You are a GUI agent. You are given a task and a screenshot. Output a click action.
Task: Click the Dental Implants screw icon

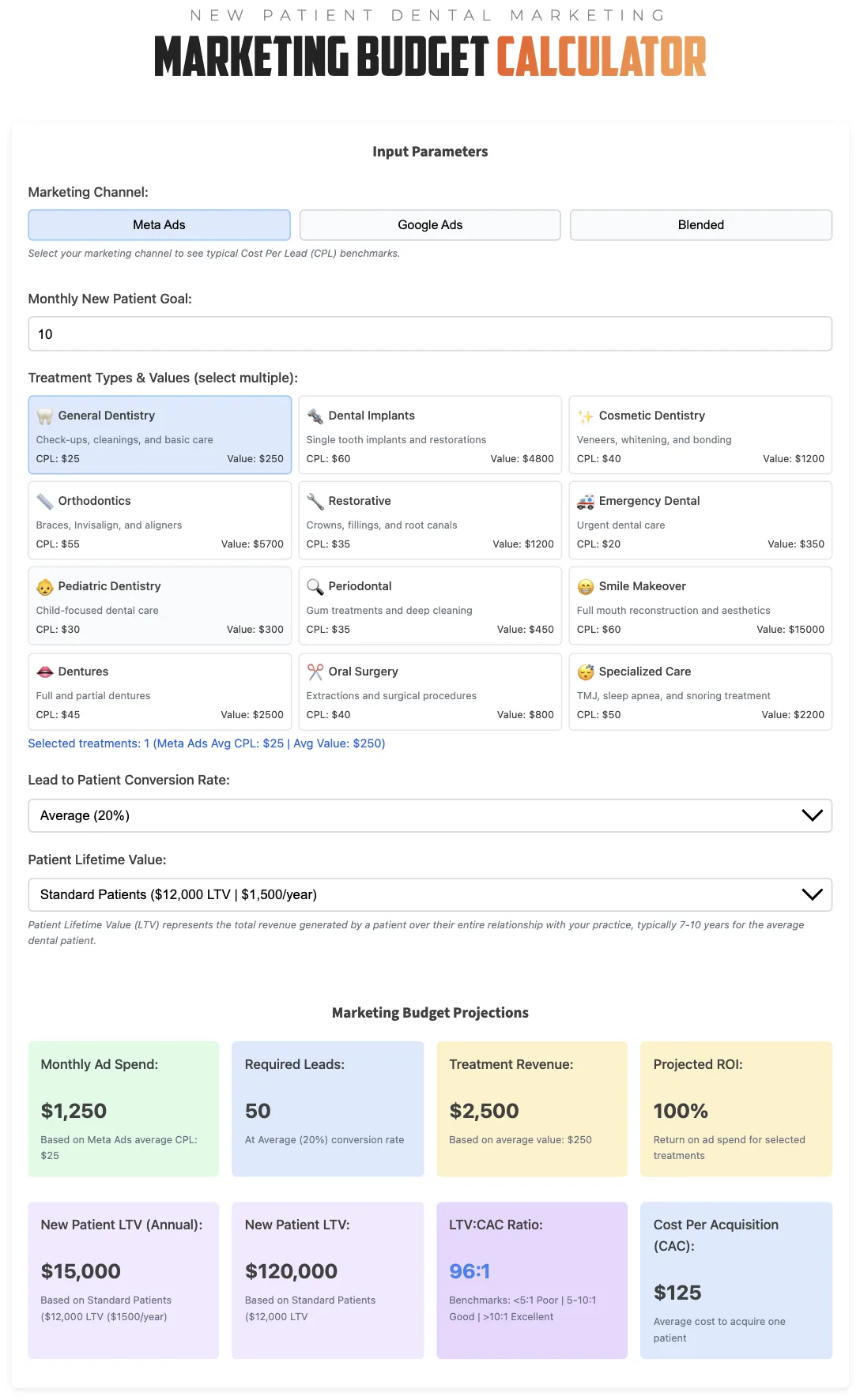pyautogui.click(x=315, y=416)
